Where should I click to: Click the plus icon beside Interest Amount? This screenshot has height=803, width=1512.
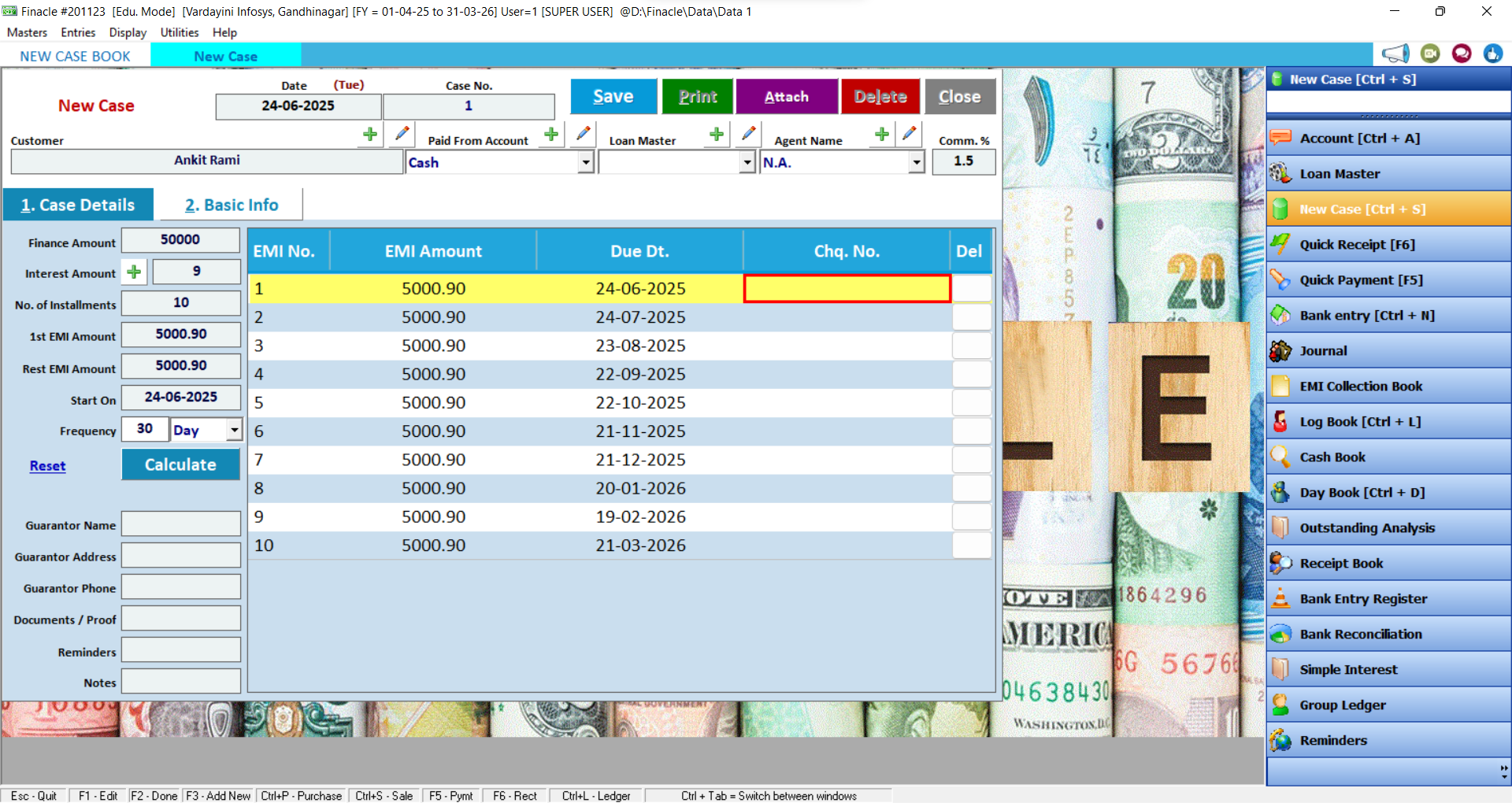[x=135, y=272]
